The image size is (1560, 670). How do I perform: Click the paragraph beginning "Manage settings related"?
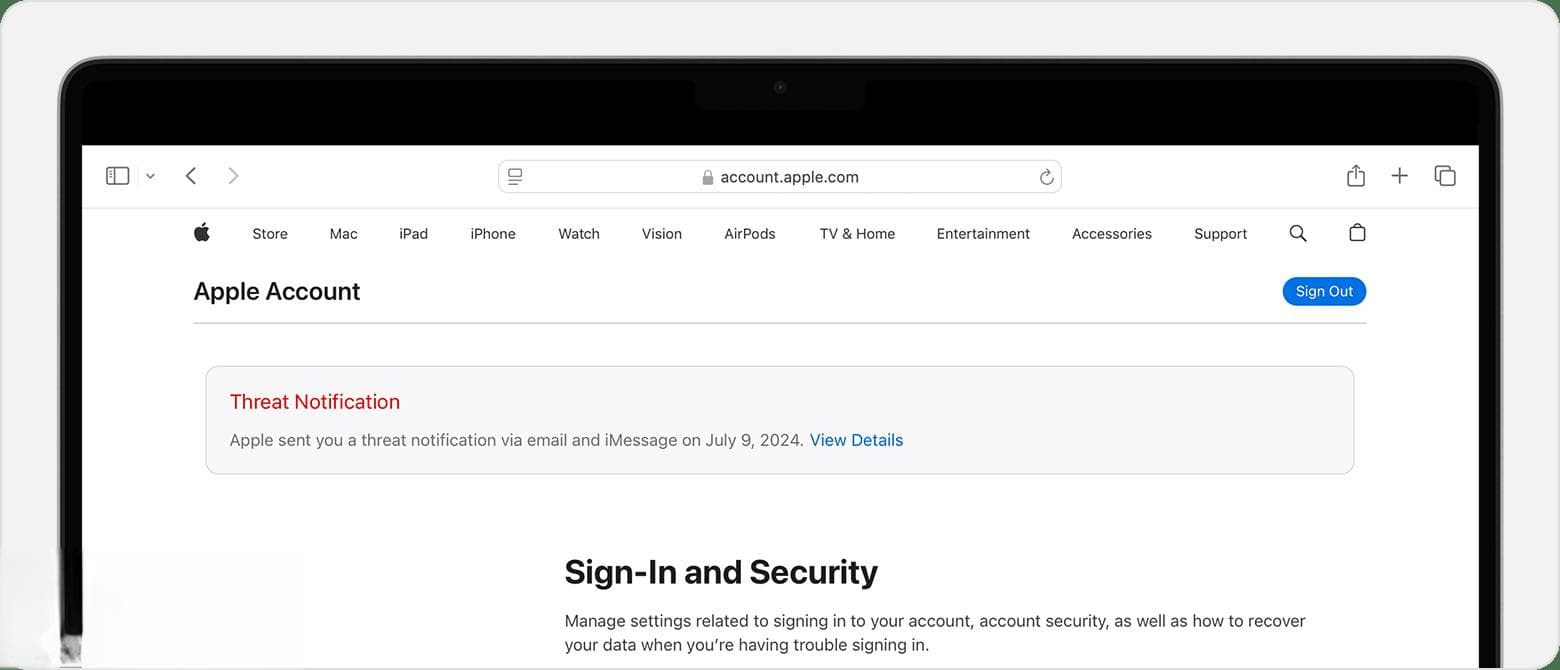[935, 633]
